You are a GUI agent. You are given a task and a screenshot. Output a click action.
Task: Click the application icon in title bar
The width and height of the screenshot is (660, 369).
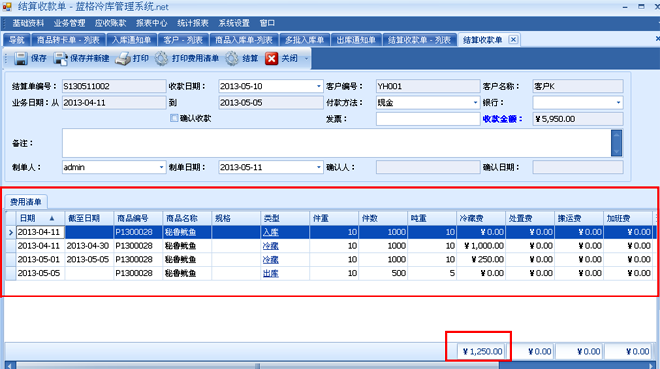(x=7, y=7)
